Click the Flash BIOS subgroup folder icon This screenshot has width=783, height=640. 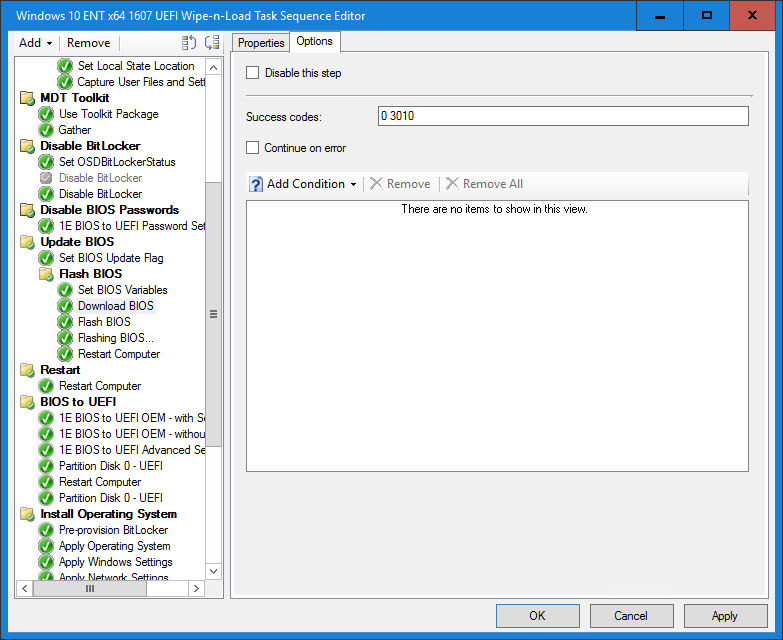(46, 274)
